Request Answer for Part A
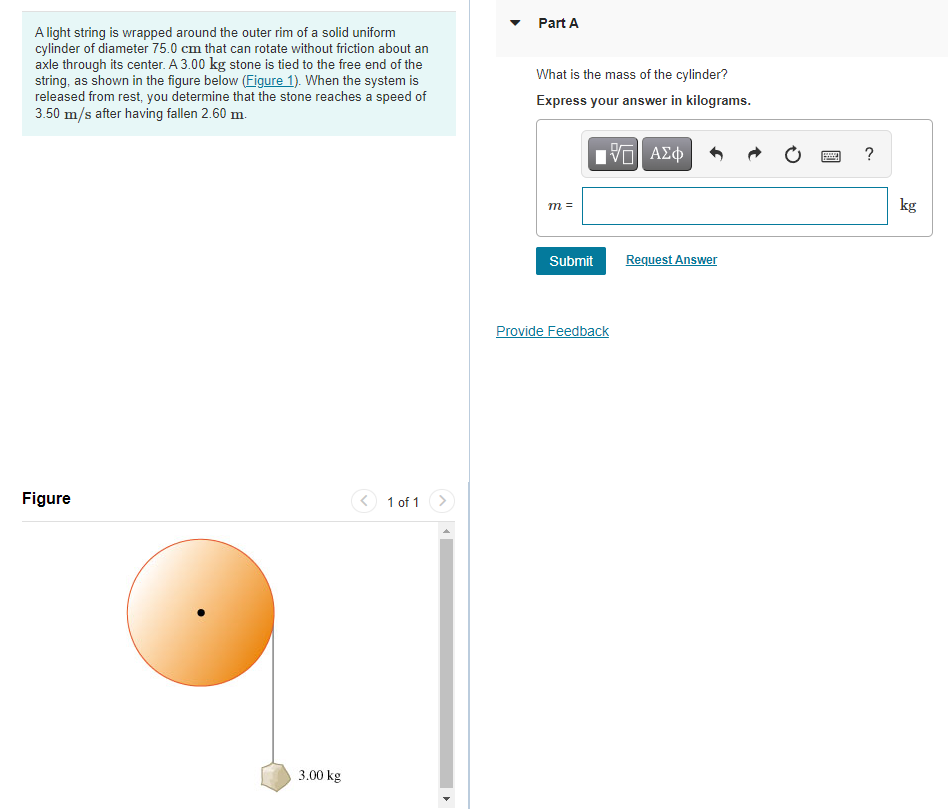The height and width of the screenshot is (809, 948). [670, 259]
